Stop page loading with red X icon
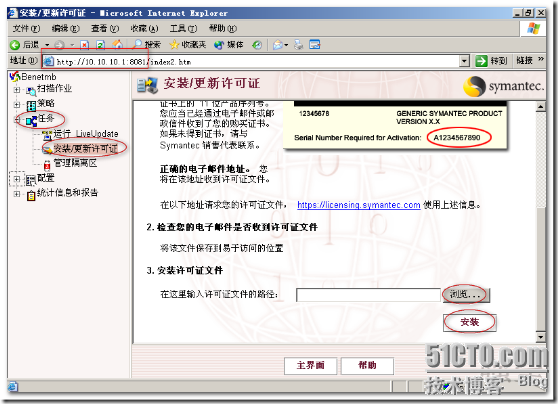The width and height of the screenshot is (558, 404). pos(84,45)
